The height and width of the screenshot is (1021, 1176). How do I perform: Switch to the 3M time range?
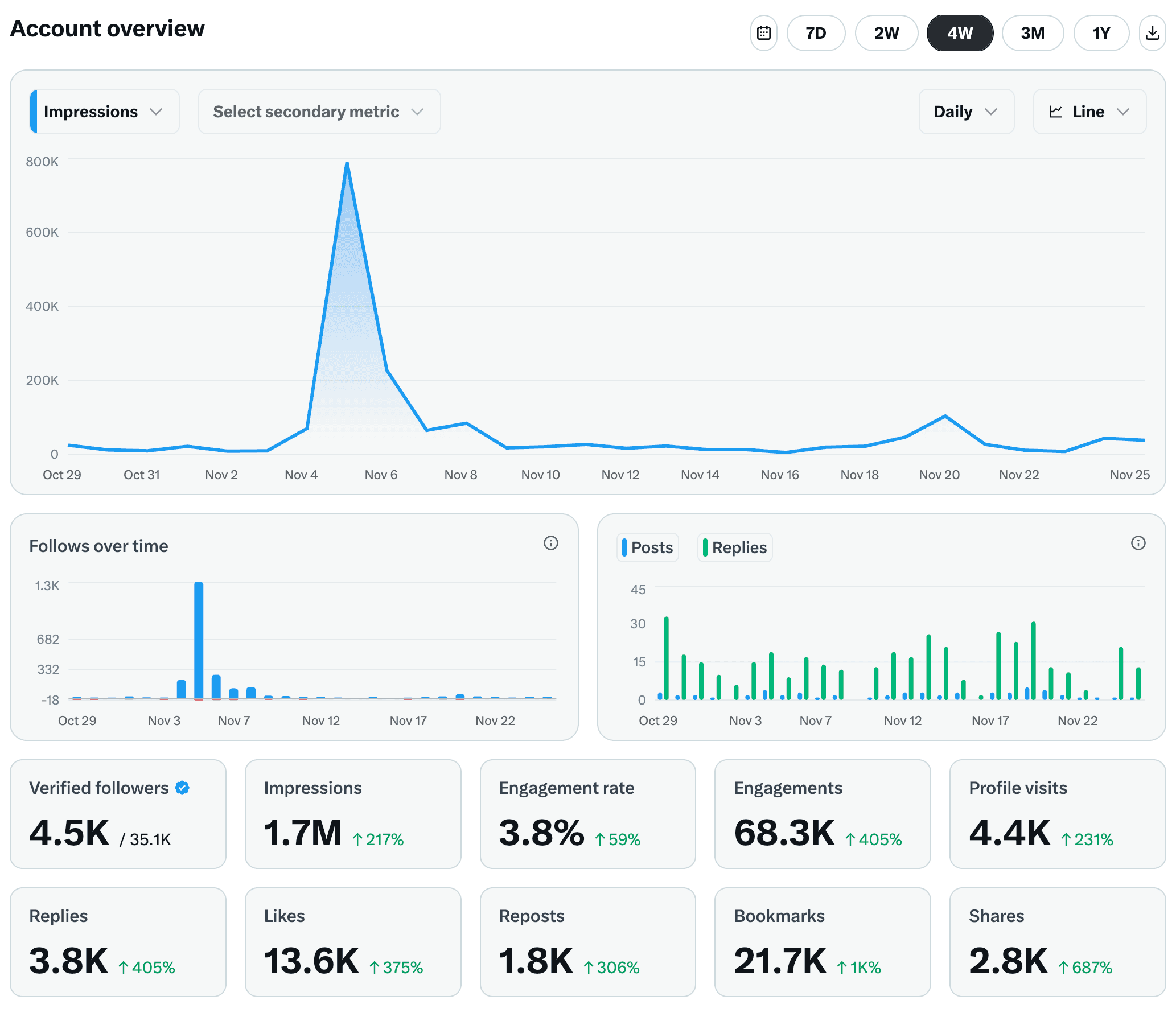tap(1032, 33)
